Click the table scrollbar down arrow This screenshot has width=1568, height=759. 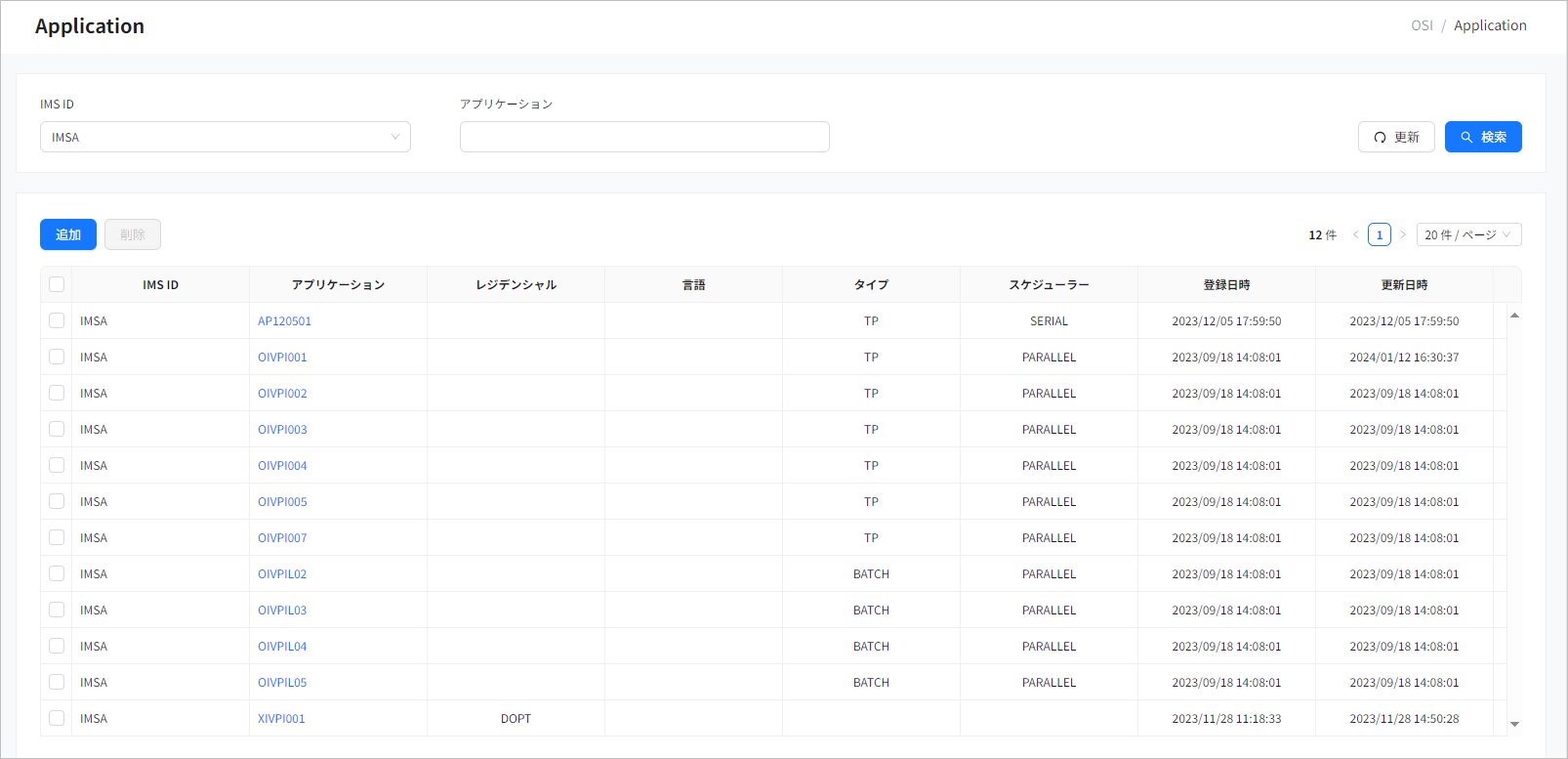point(1514,724)
